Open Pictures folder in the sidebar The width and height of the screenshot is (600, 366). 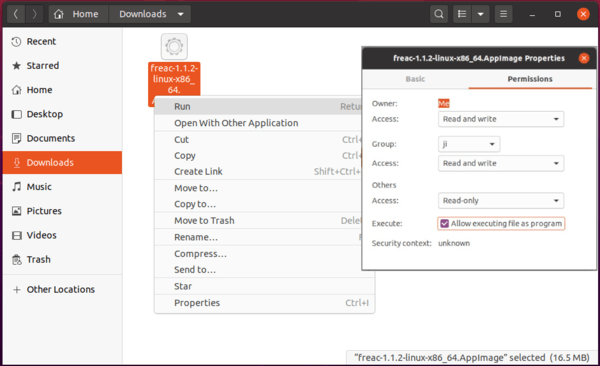click(x=62, y=211)
